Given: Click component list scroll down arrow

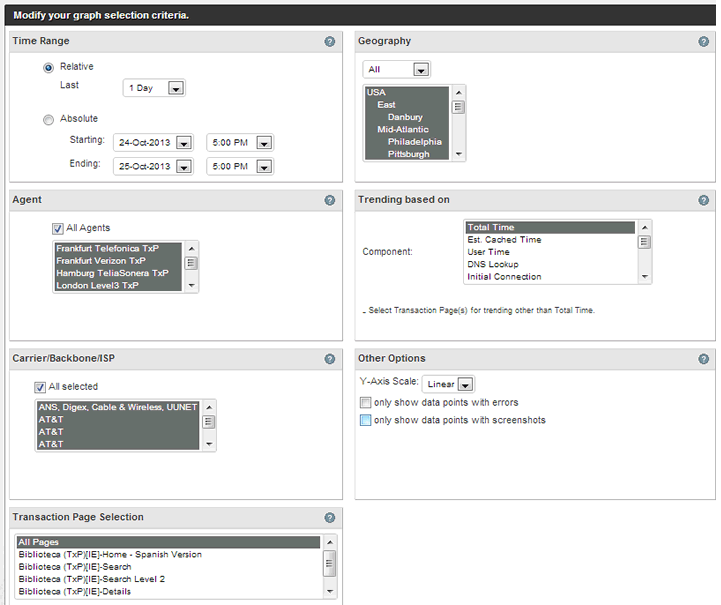Looking at the screenshot, I should [x=644, y=277].
